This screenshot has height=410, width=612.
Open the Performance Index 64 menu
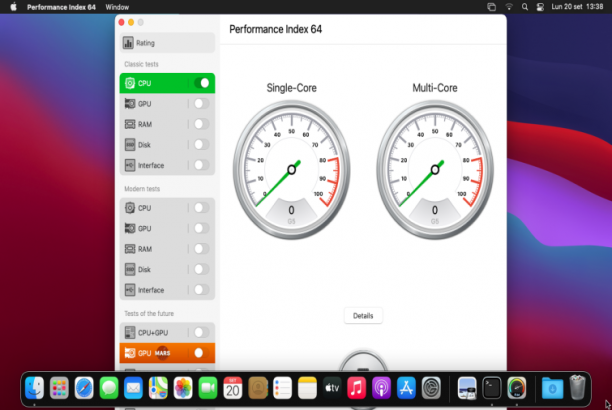click(61, 7)
